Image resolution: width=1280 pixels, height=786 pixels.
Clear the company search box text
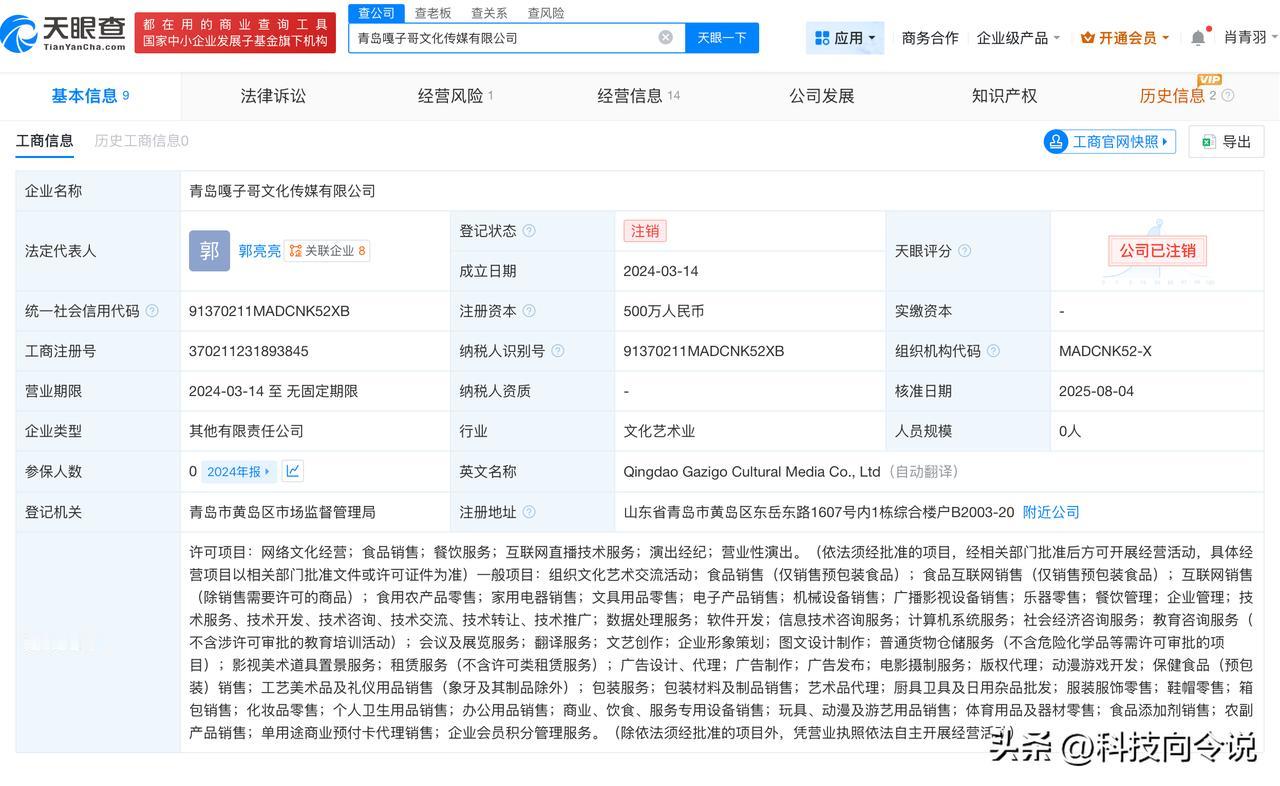(x=666, y=37)
